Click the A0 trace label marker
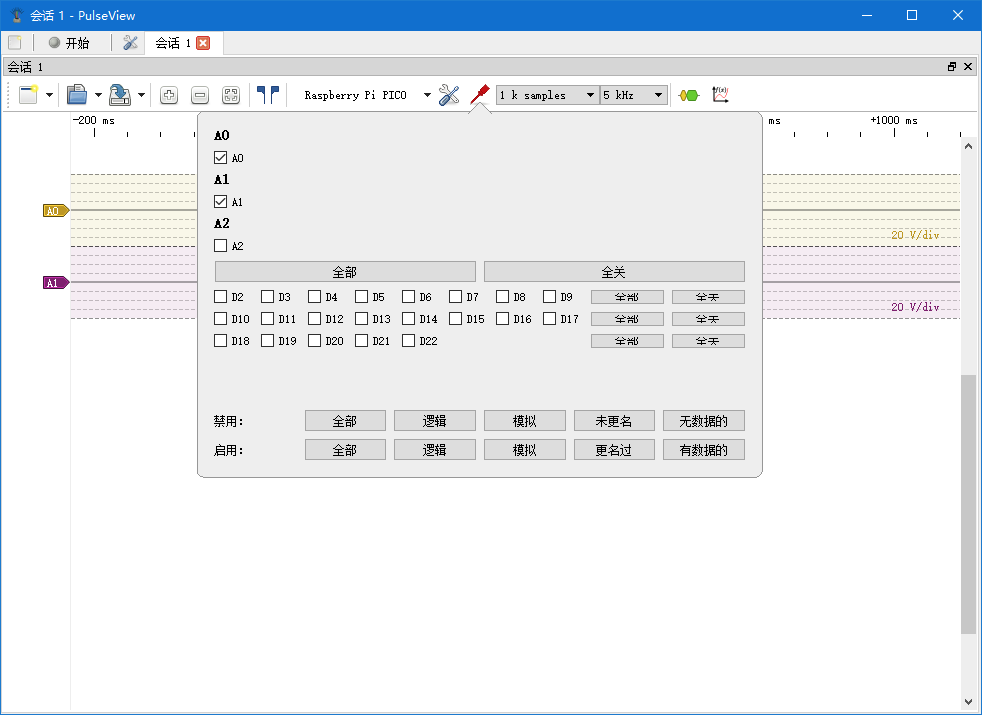 pyautogui.click(x=53, y=211)
